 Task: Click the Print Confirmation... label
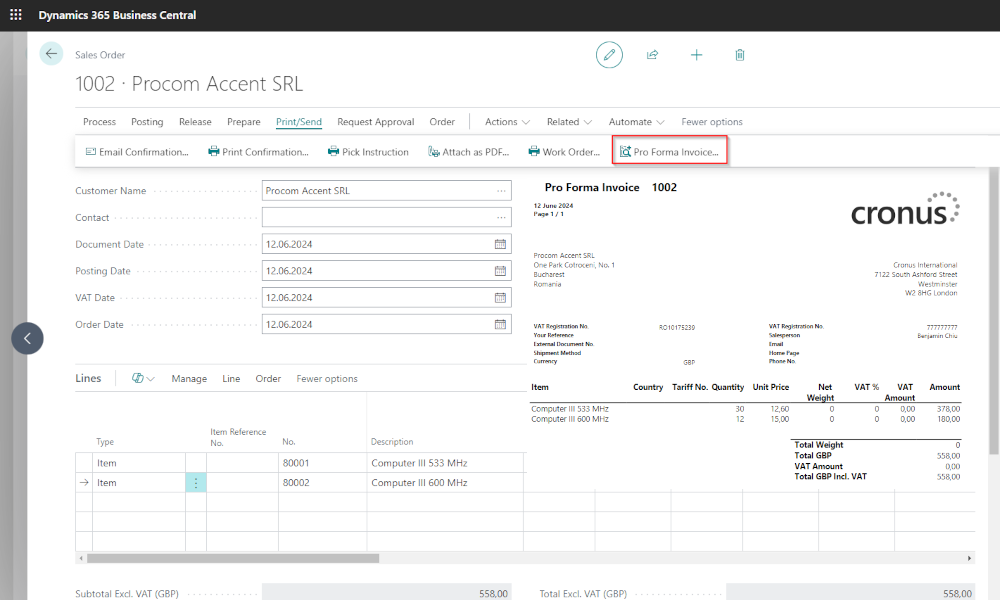[x=265, y=152]
